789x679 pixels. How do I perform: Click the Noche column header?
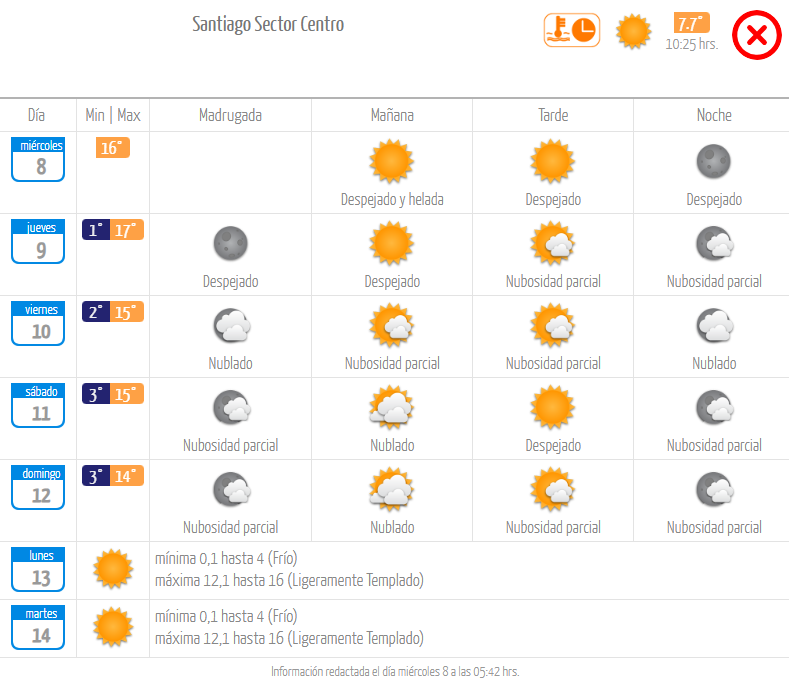[714, 115]
